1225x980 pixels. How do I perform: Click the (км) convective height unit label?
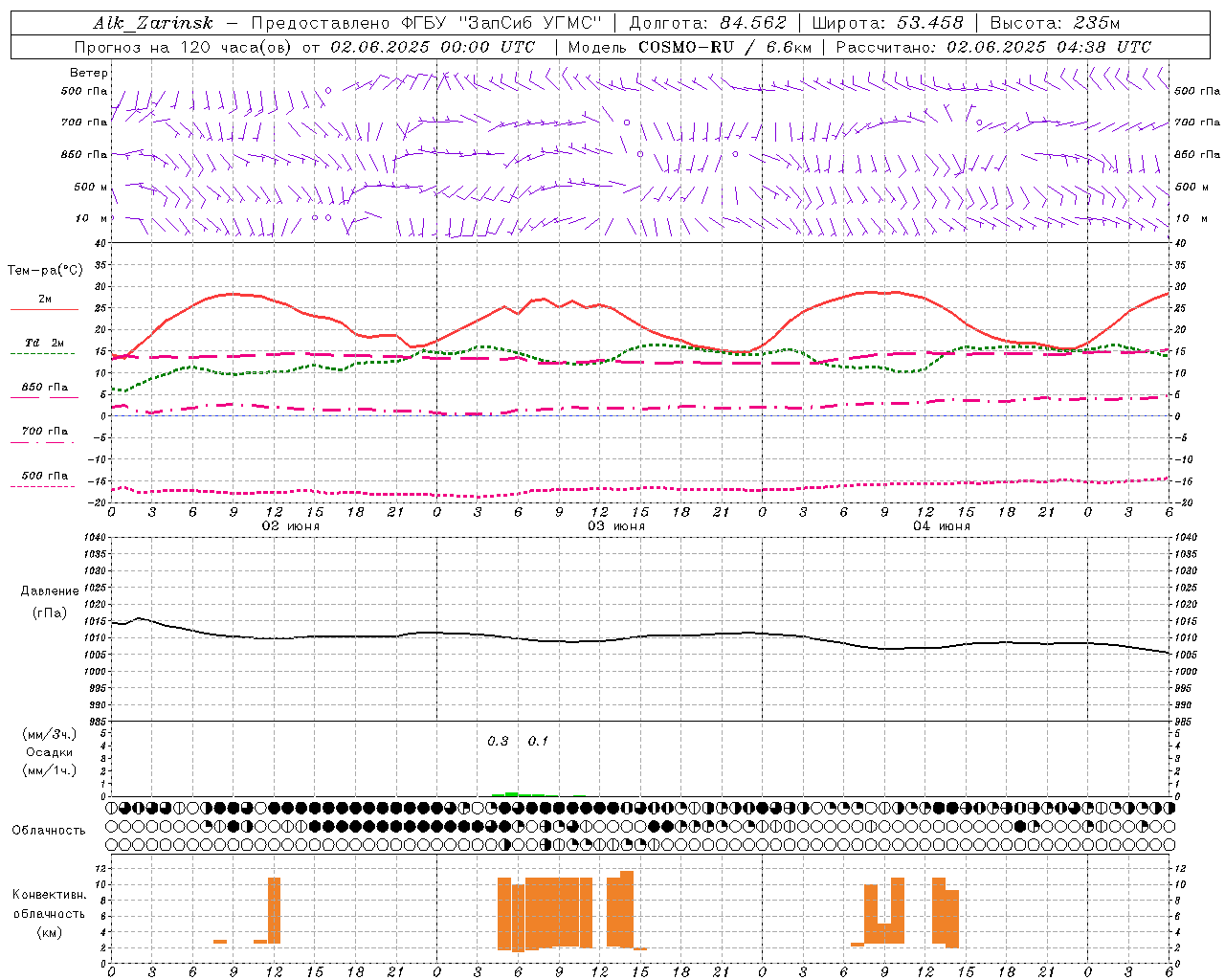click(x=49, y=932)
